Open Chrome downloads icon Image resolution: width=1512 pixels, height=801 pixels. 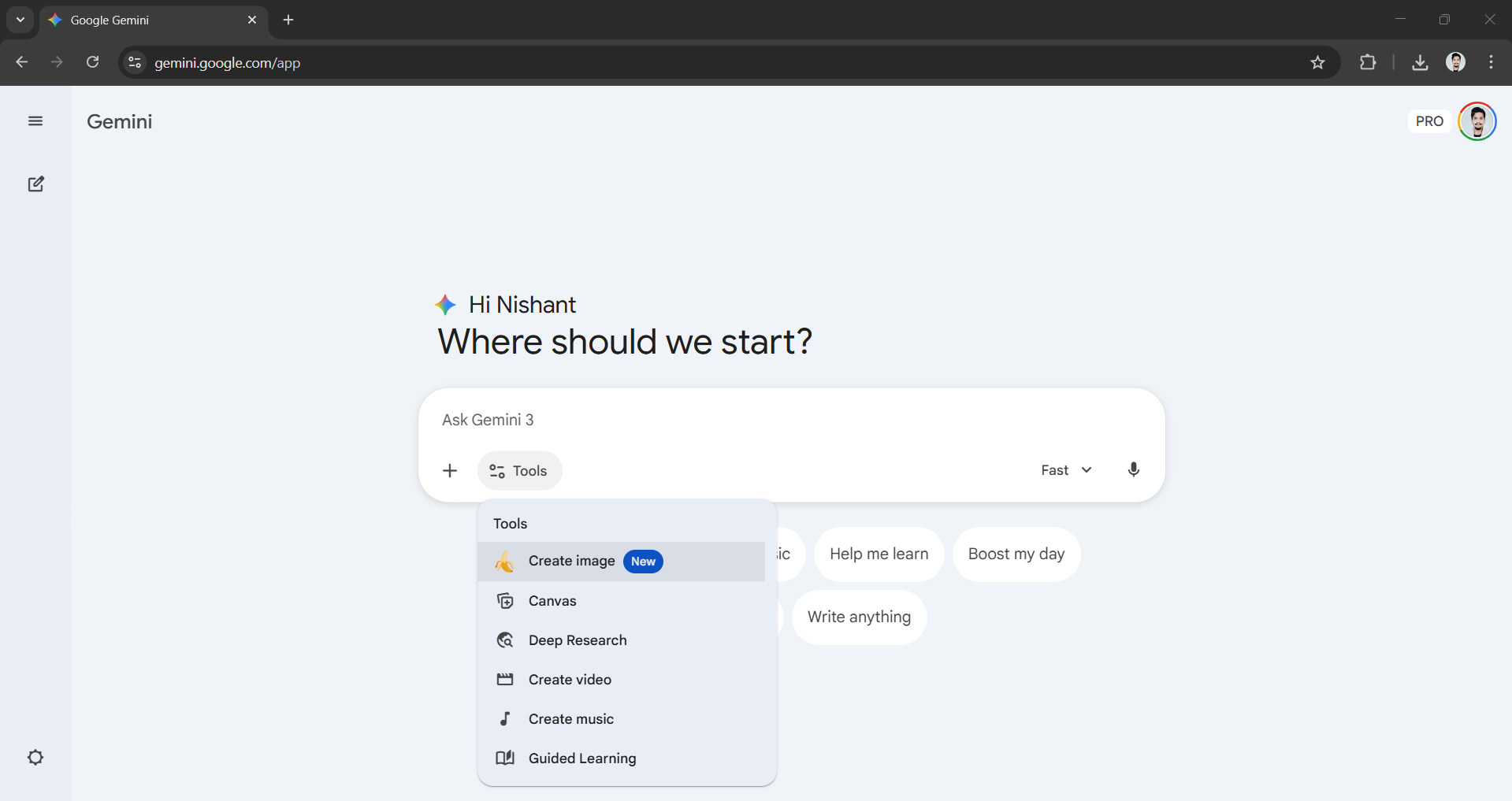pyautogui.click(x=1420, y=62)
